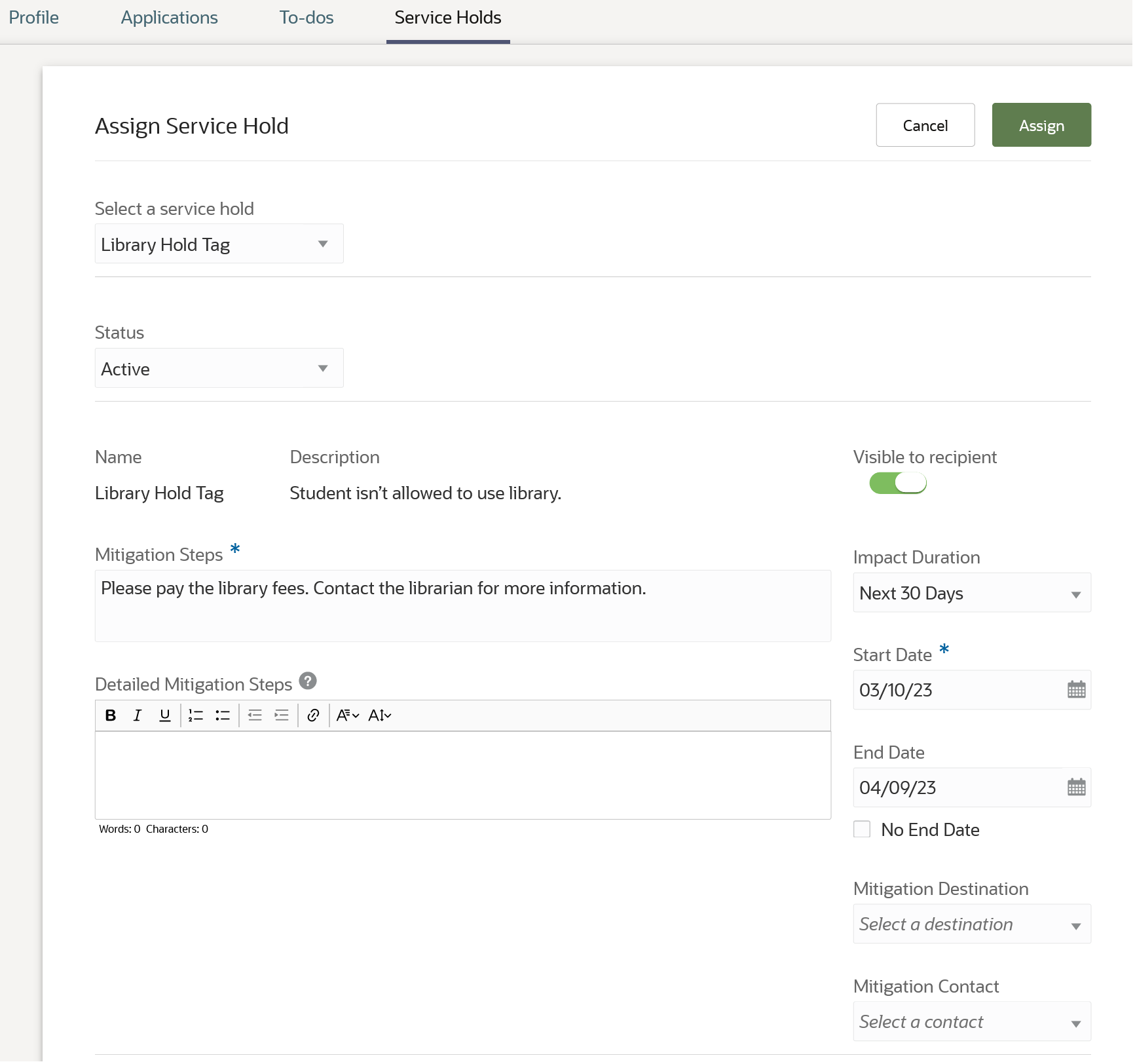The width and height of the screenshot is (1135, 1064).
Task: Open the Start Date calendar picker
Action: coord(1076,689)
